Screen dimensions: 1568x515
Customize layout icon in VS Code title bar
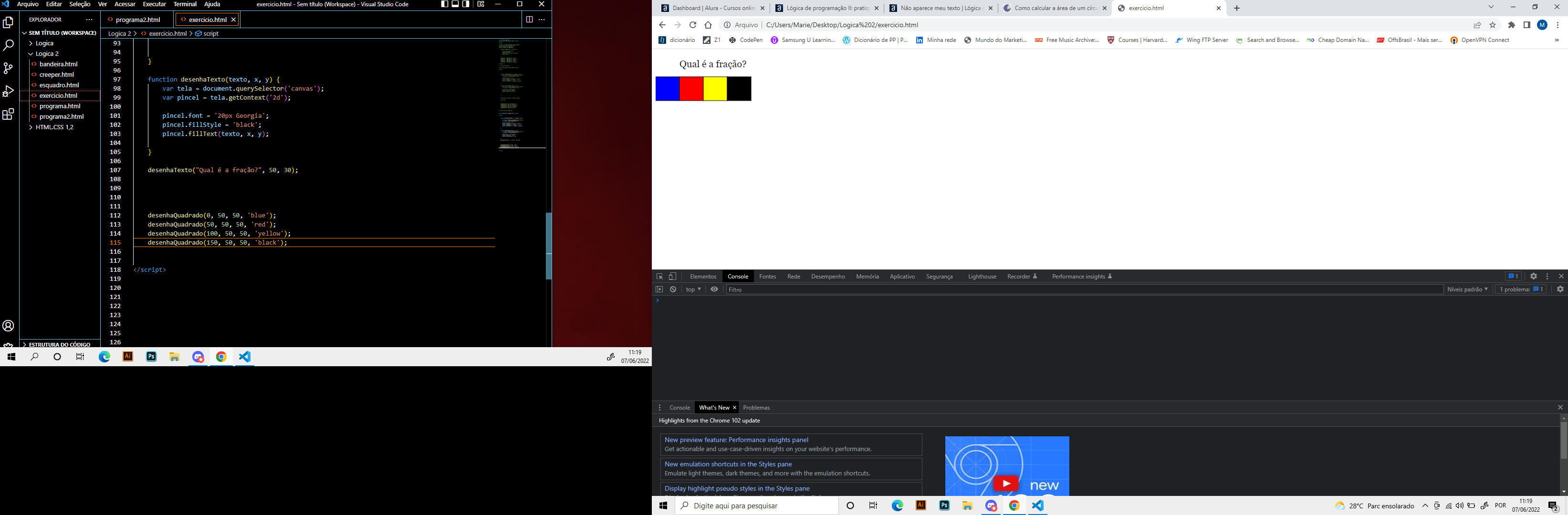coord(481,4)
